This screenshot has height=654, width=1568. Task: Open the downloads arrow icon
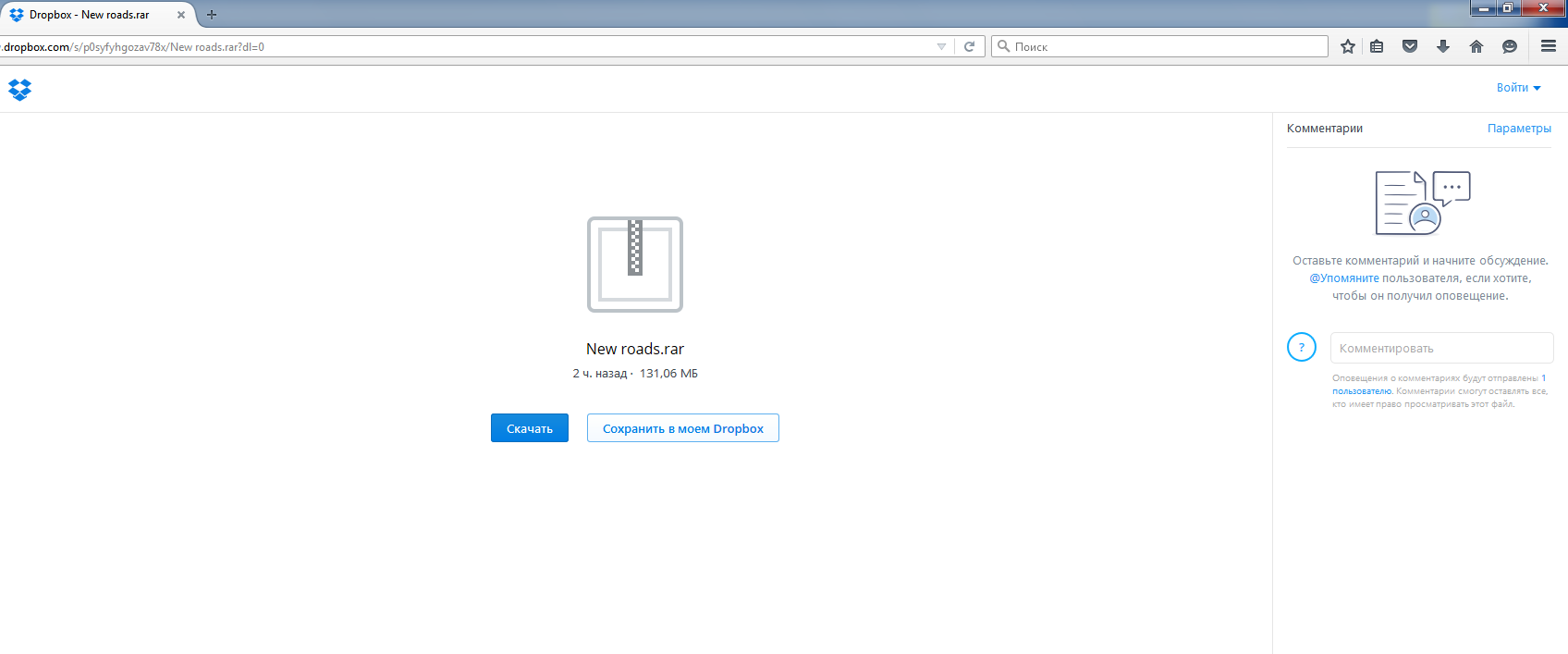1443,46
